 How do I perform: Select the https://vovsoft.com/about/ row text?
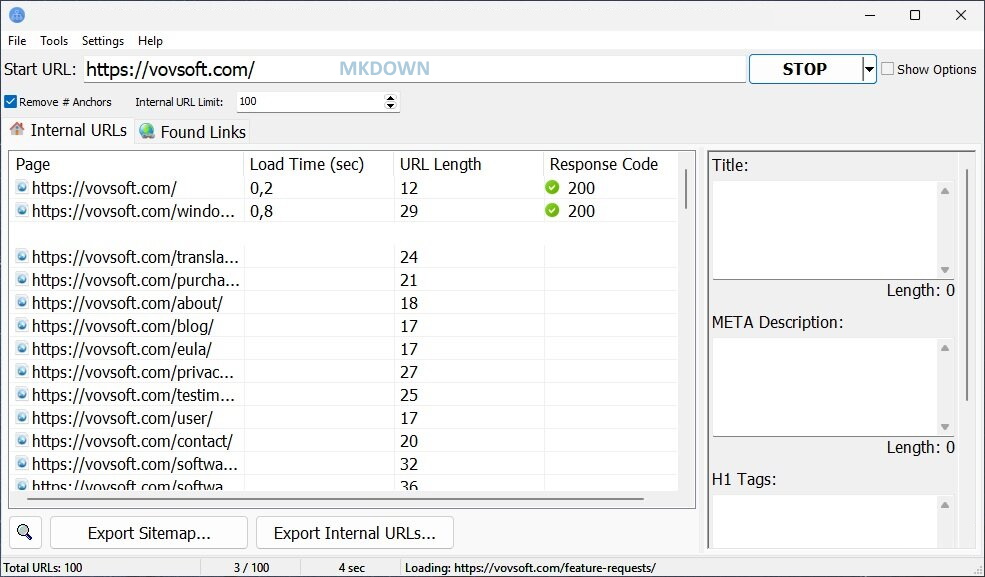tap(128, 303)
